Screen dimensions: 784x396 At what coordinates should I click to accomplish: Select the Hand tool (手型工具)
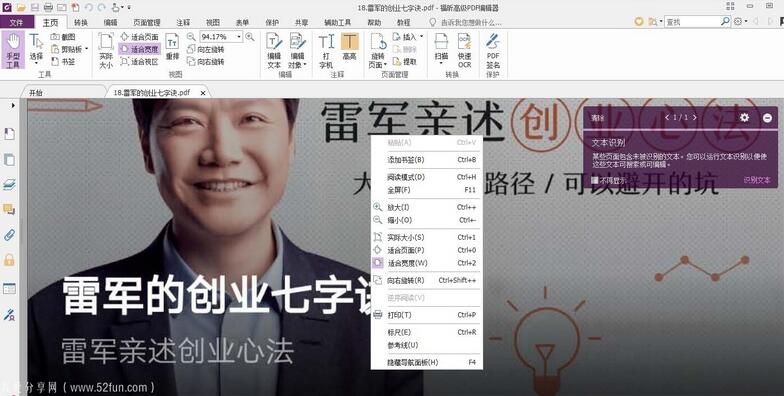tap(13, 50)
